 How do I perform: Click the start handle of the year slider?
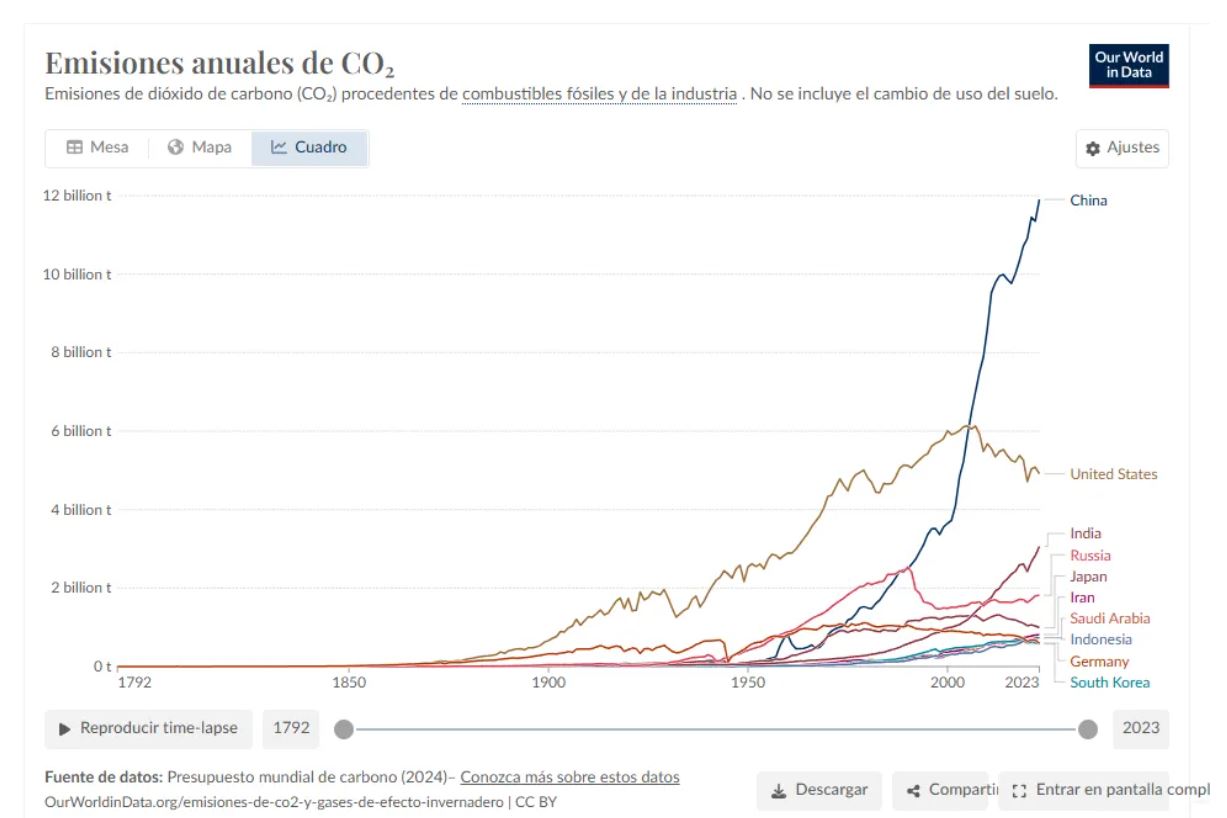tap(344, 729)
